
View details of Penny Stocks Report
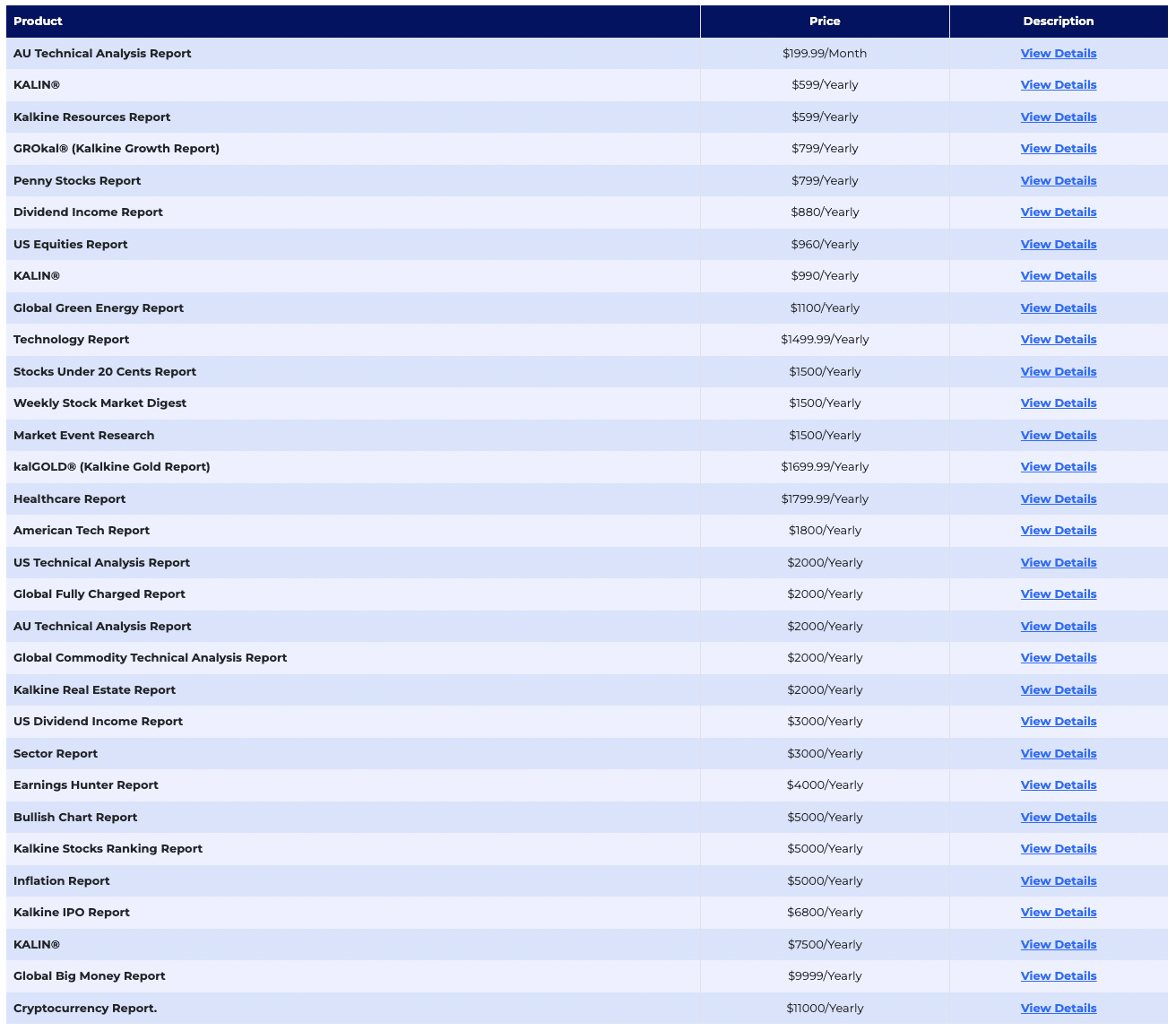(x=1059, y=180)
